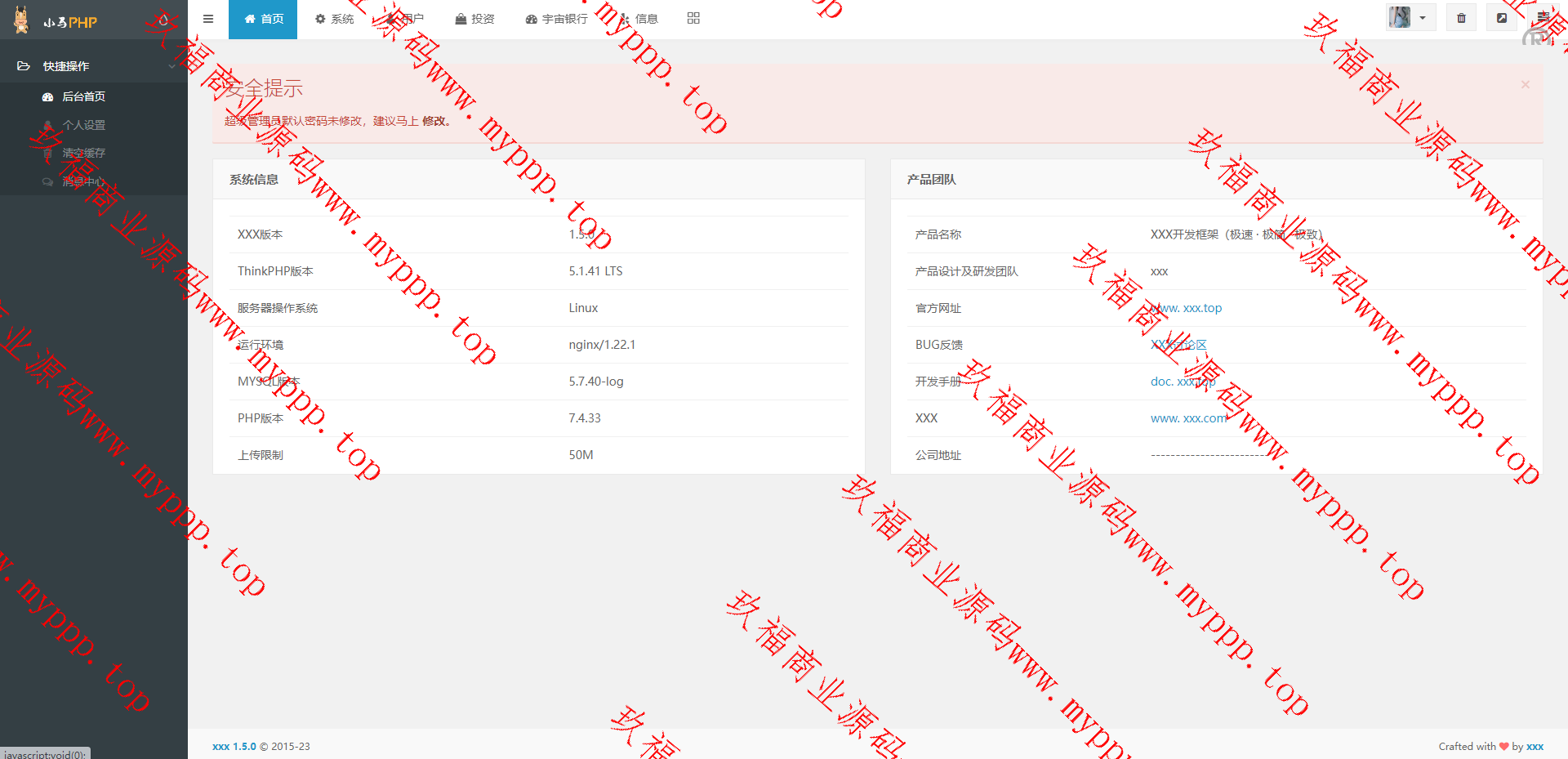
Task: Open 后台首页 in the sidebar
Action: 83,96
